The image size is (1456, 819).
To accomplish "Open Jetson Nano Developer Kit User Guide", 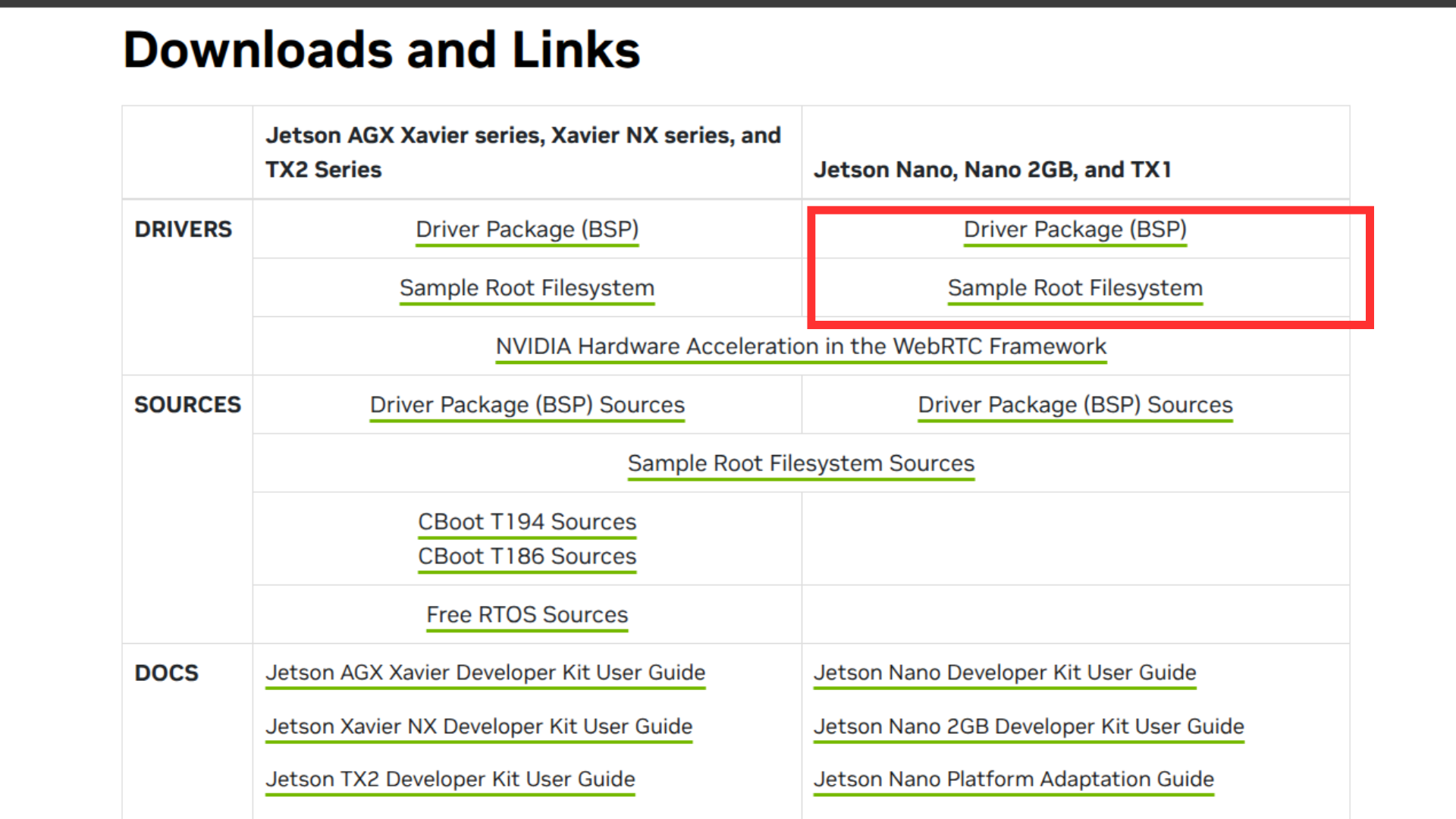I will coord(1005,673).
